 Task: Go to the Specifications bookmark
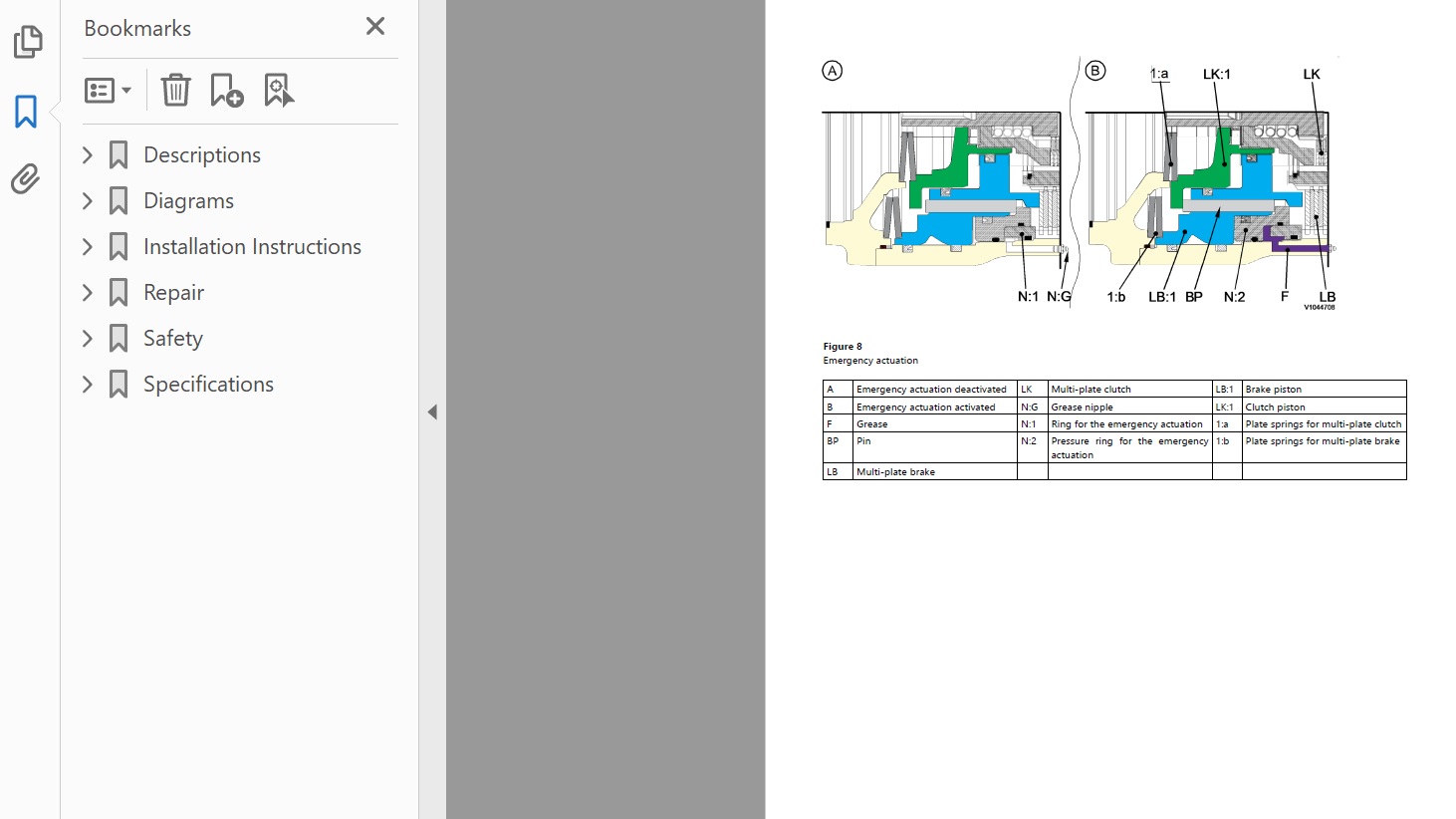208,385
